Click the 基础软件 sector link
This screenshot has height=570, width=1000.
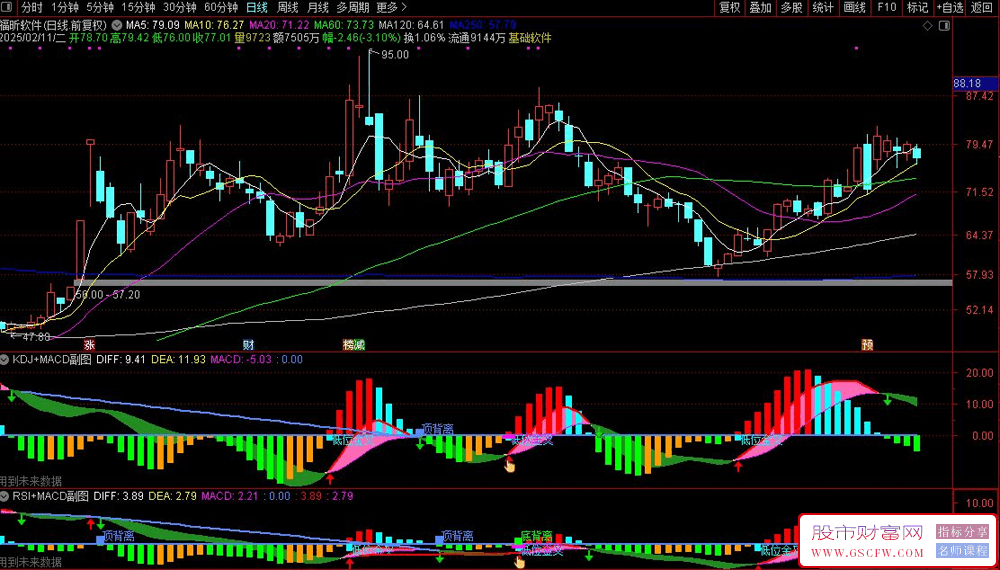click(530, 38)
